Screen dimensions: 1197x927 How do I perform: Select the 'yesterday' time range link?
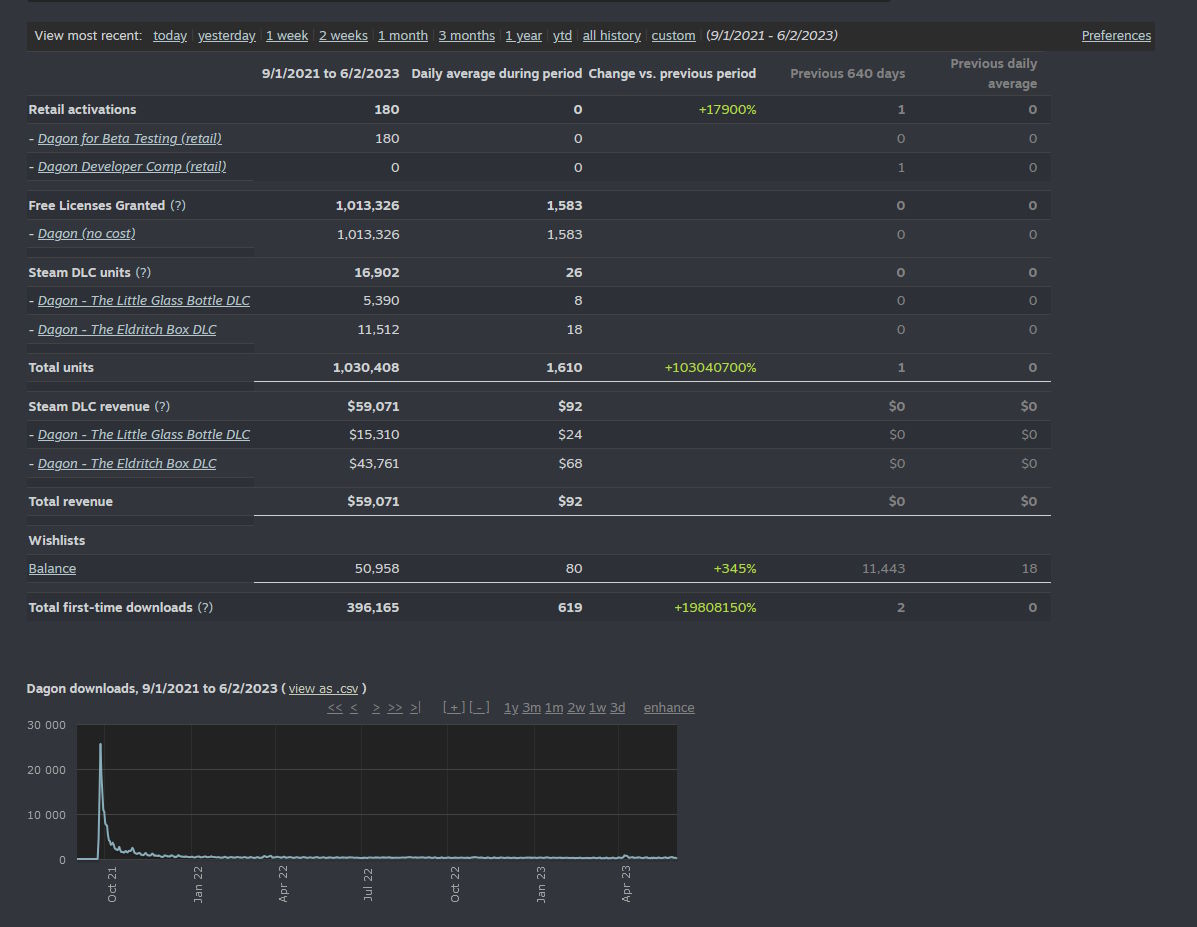[x=226, y=36]
